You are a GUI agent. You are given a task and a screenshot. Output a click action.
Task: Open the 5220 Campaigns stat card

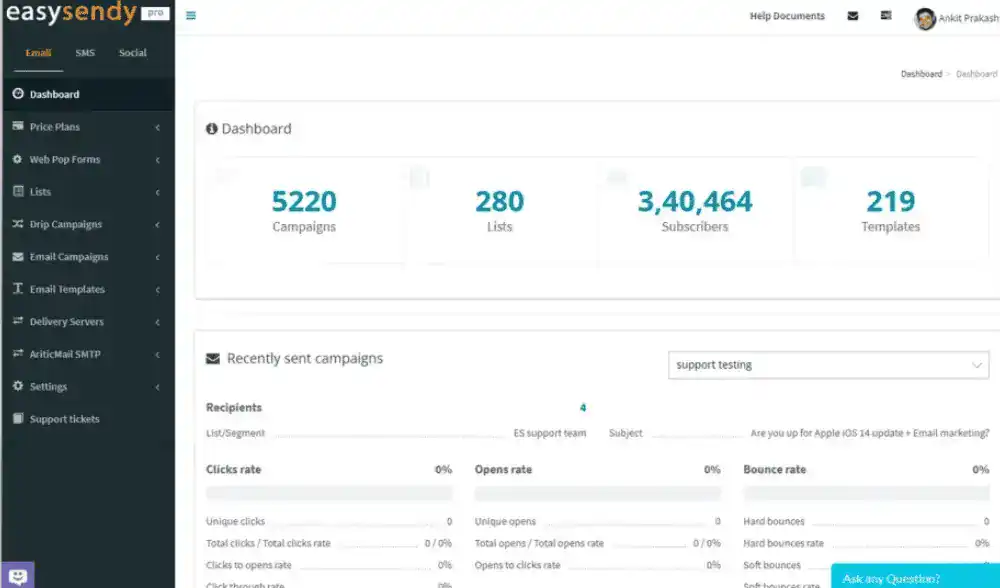click(304, 211)
